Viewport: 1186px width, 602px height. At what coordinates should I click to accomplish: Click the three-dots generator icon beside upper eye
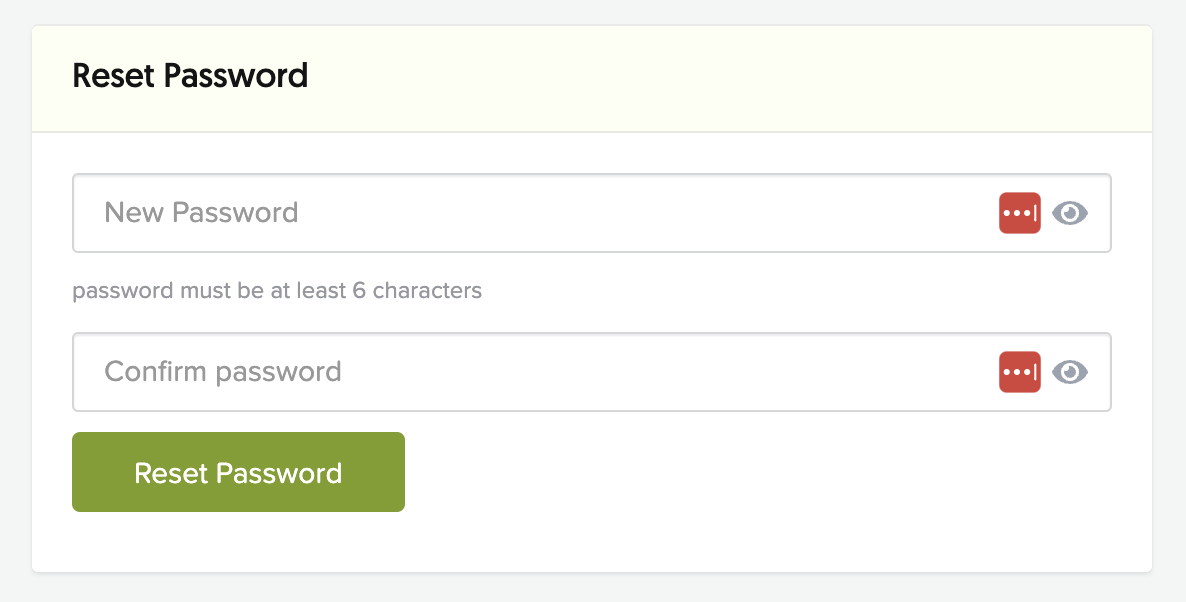[1020, 213]
